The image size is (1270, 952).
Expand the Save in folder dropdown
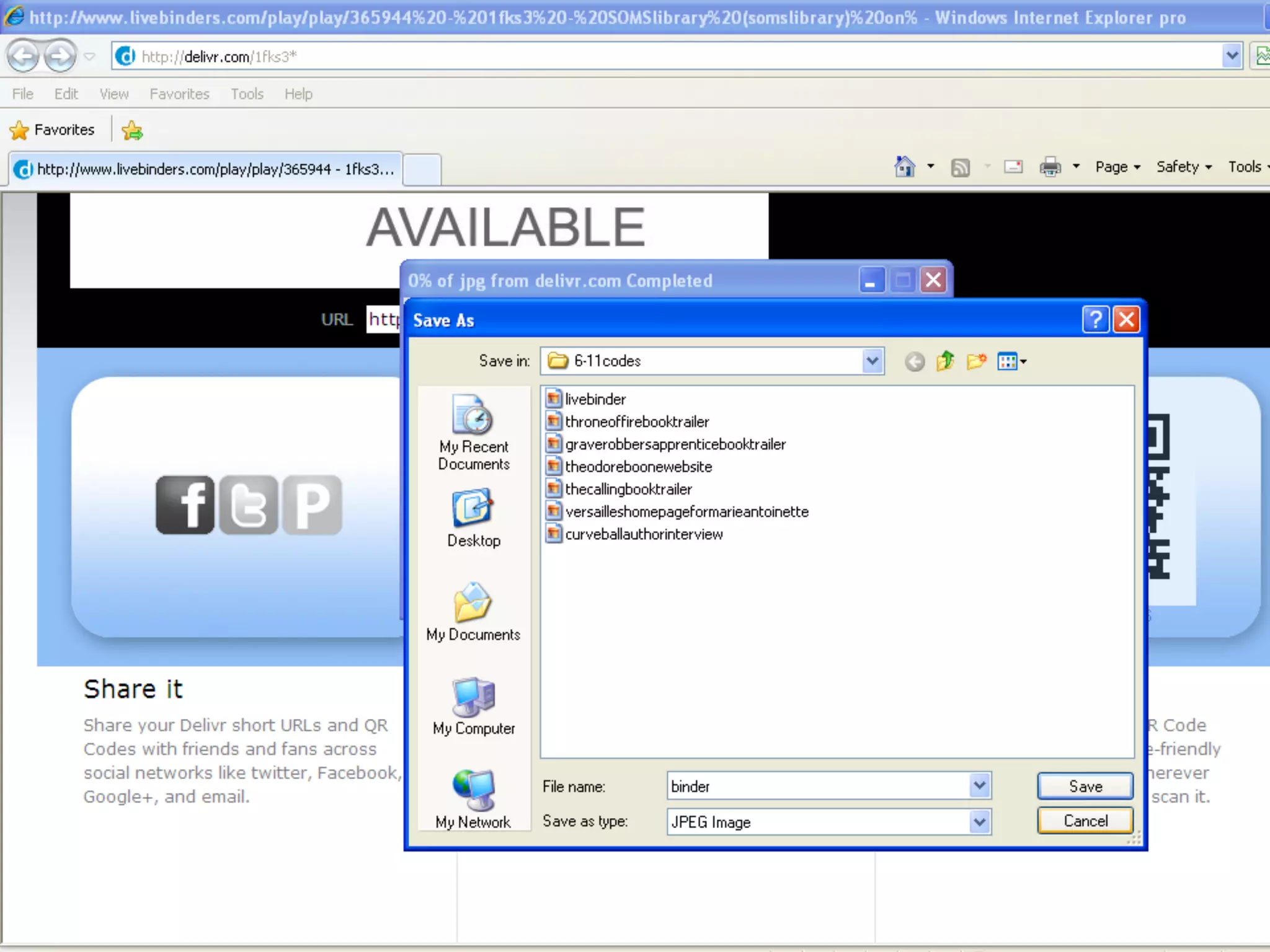(x=872, y=361)
